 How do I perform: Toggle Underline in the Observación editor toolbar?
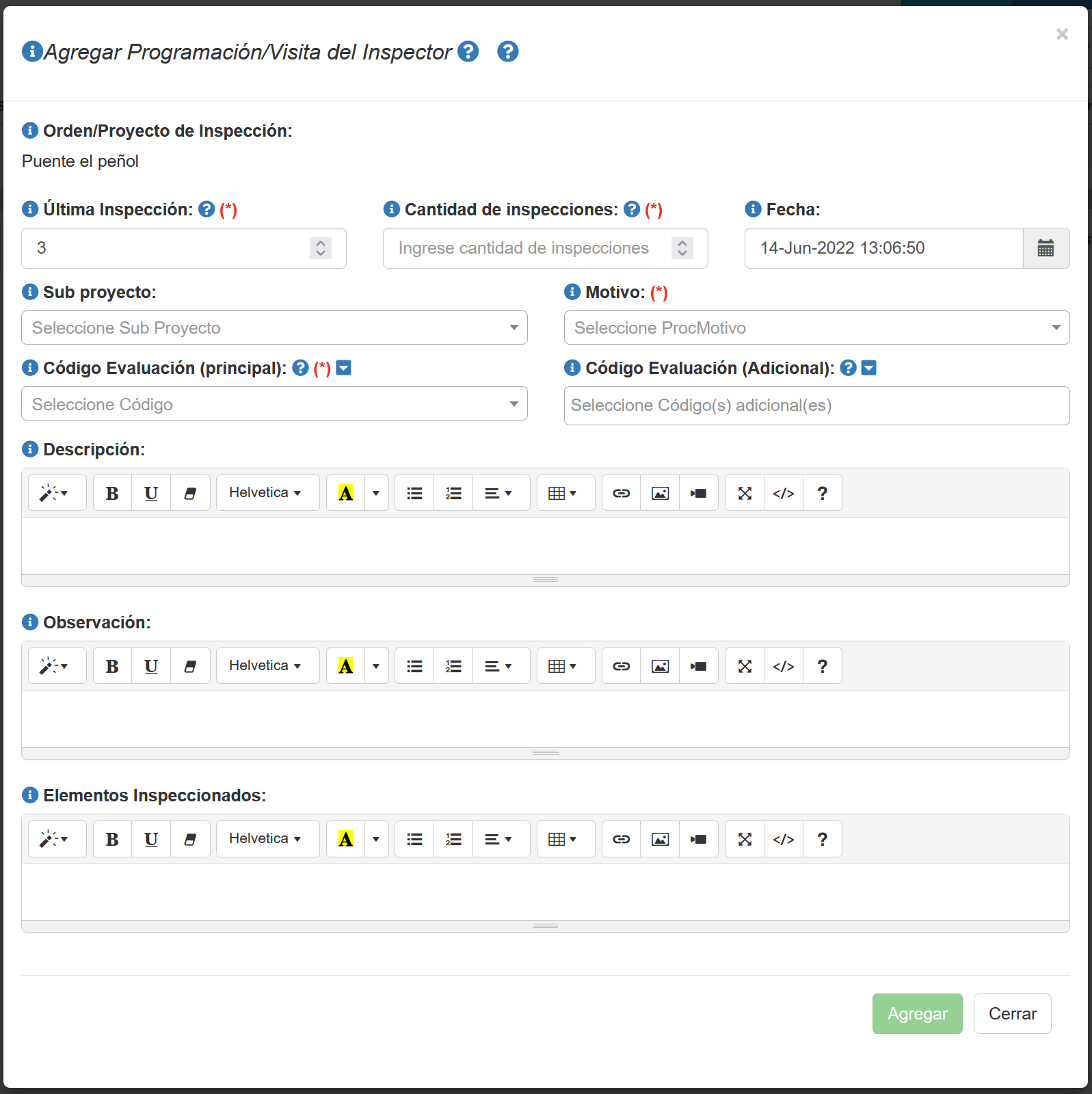tap(151, 666)
